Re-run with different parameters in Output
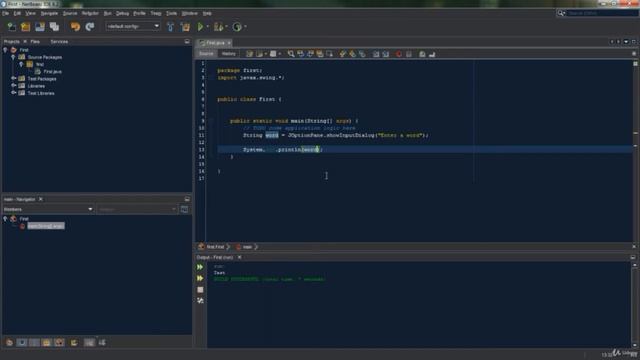640x360 pixels. point(200,278)
